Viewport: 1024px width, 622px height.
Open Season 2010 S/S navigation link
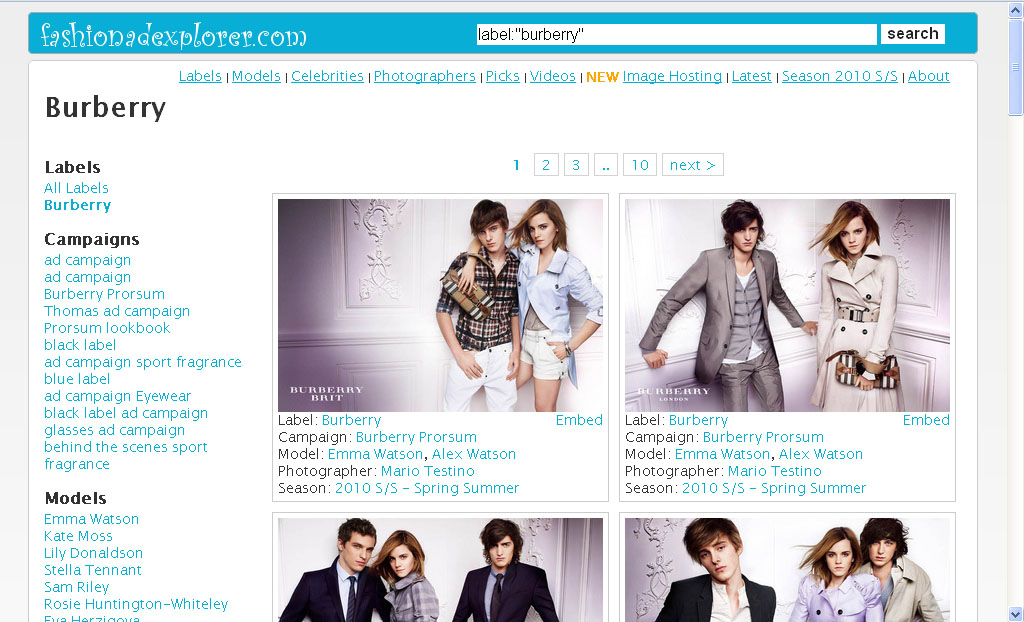point(840,76)
